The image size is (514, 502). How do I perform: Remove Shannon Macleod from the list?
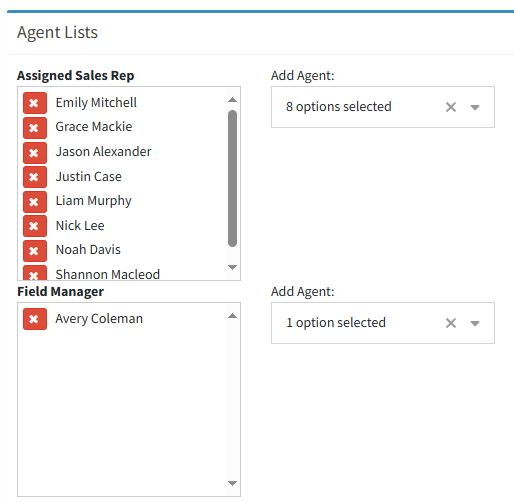(35, 273)
